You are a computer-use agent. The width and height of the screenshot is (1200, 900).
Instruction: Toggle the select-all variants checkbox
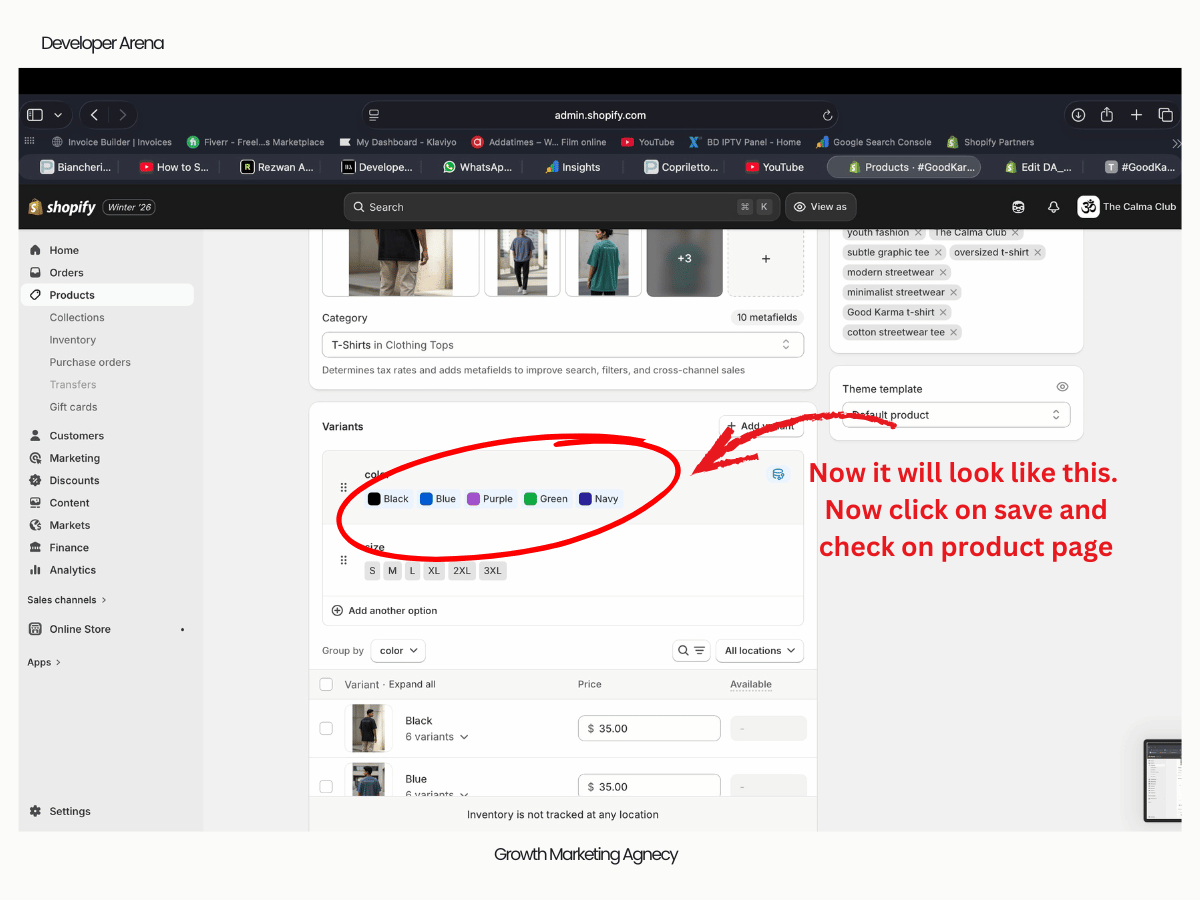coord(326,684)
